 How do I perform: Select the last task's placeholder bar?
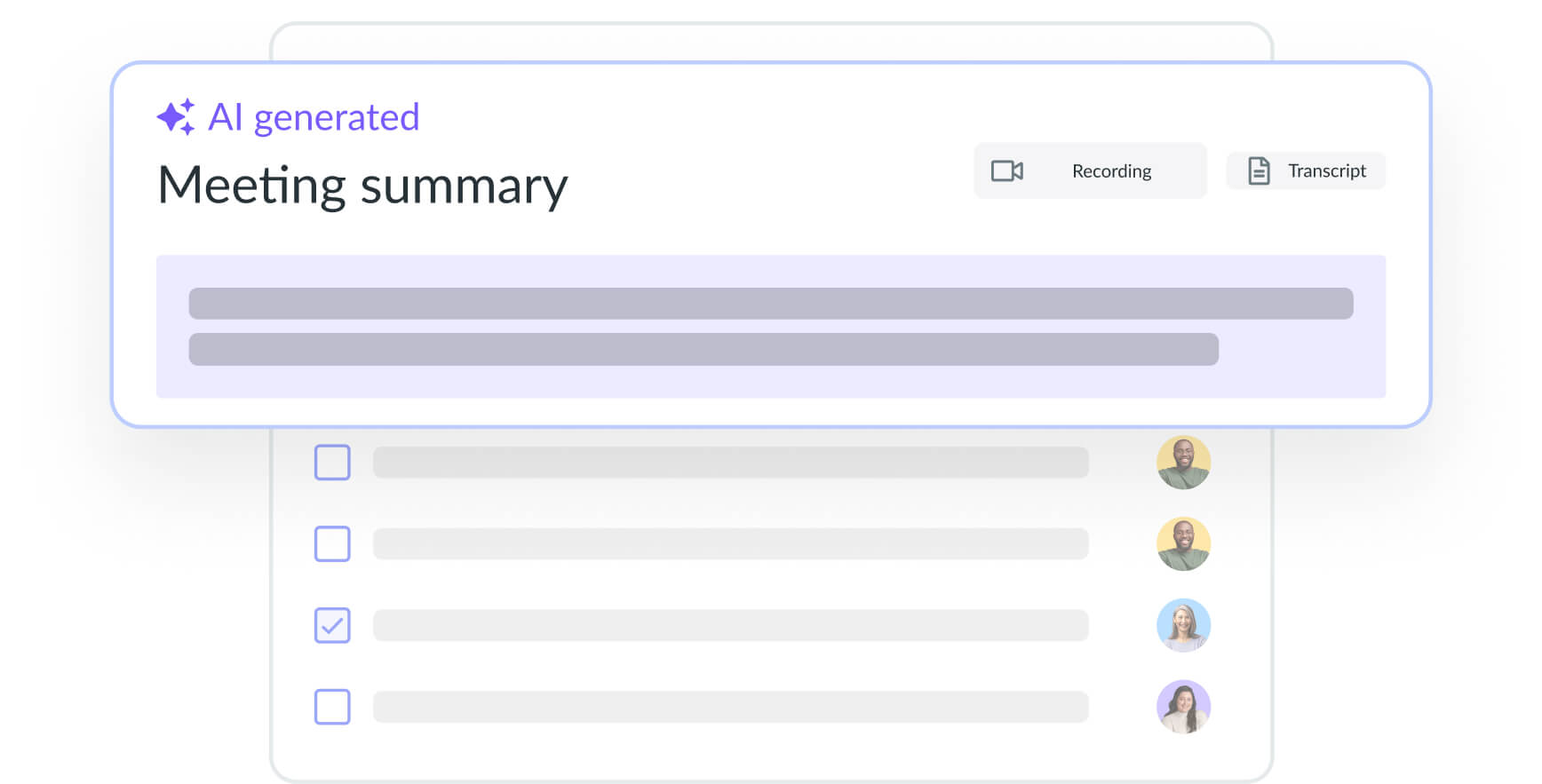pos(731,707)
